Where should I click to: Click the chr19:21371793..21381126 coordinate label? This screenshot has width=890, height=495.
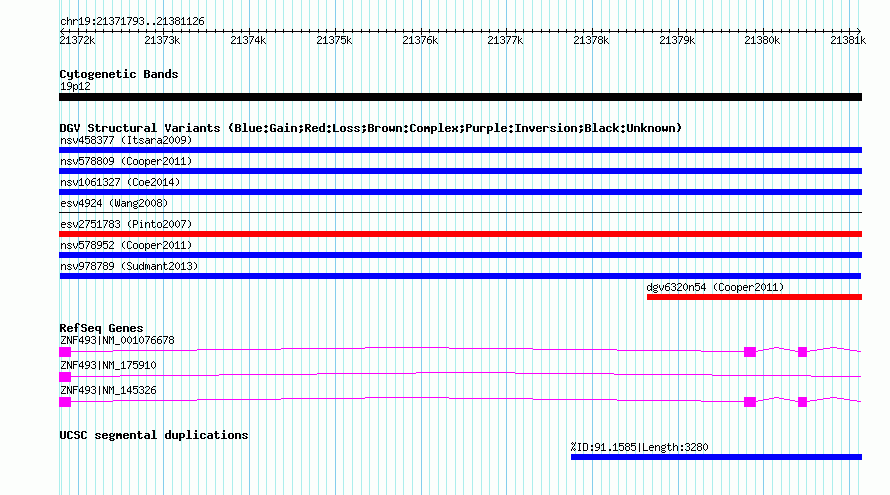pyautogui.click(x=132, y=22)
